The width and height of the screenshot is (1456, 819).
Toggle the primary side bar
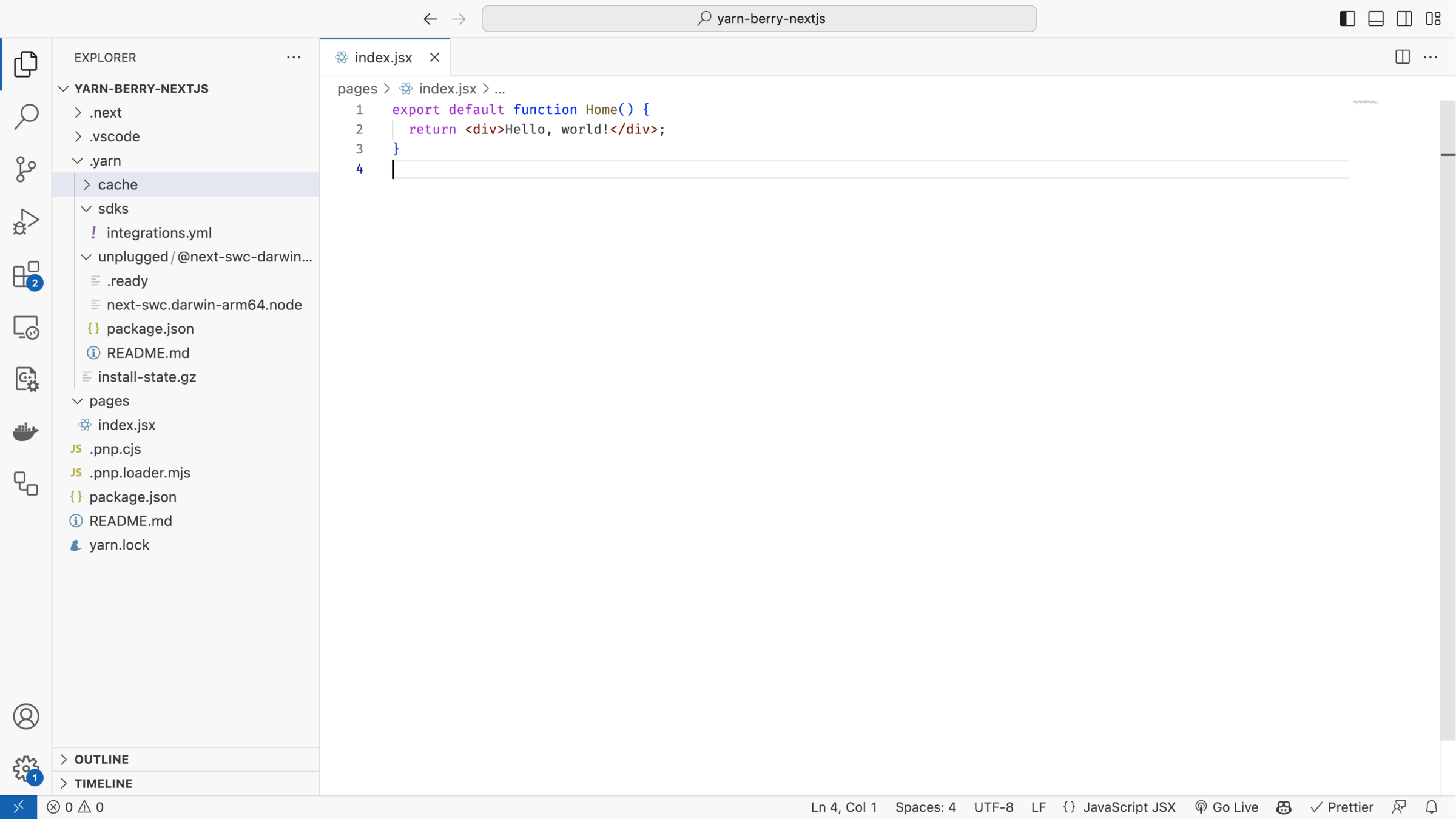(x=1347, y=19)
